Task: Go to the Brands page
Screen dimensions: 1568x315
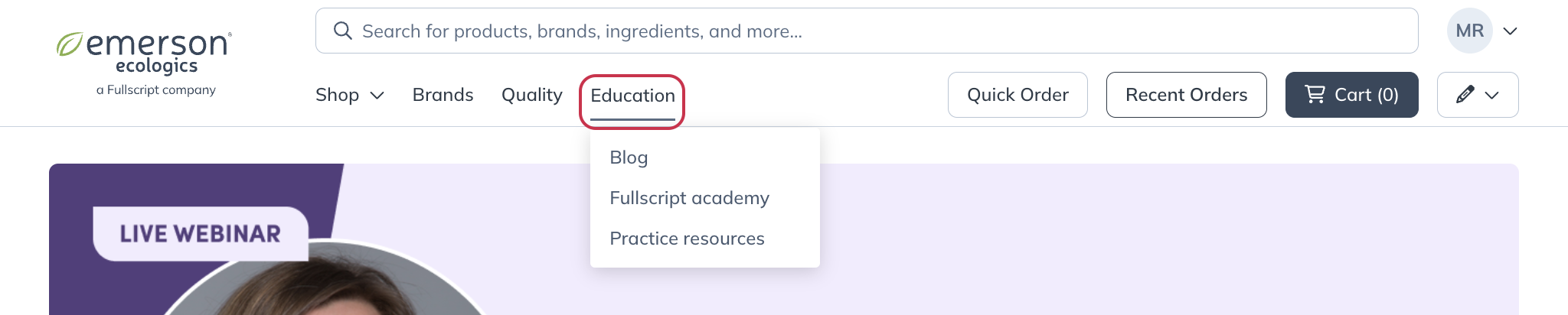Action: point(443,95)
